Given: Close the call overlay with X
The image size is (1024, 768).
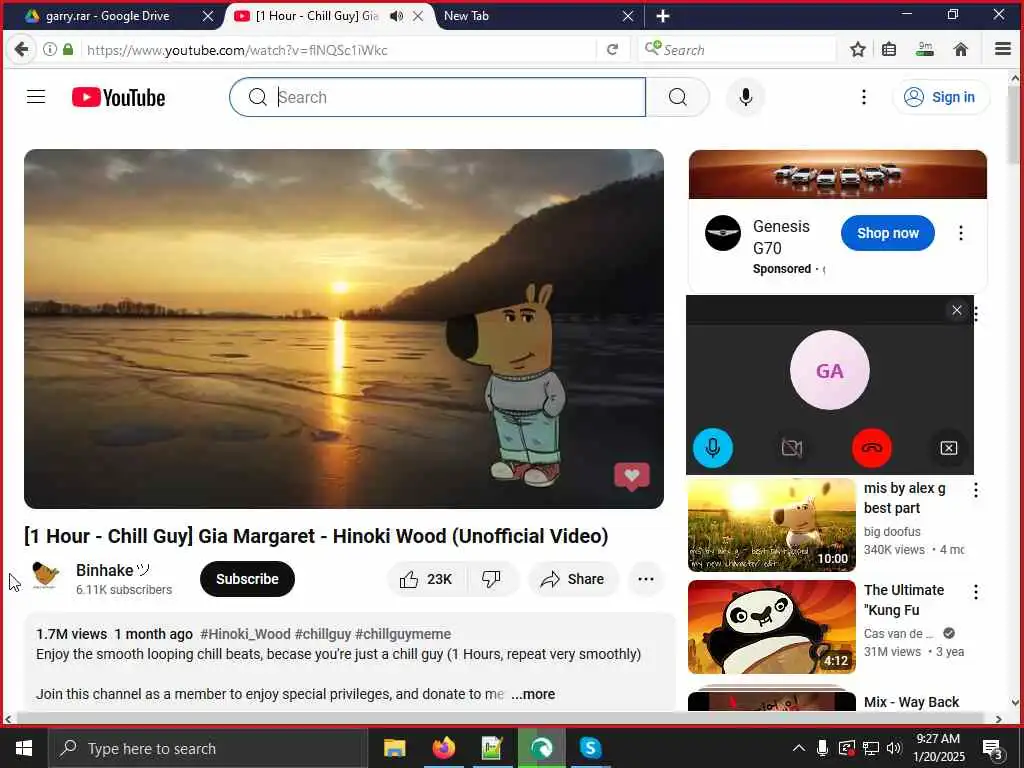Looking at the screenshot, I should [x=957, y=310].
